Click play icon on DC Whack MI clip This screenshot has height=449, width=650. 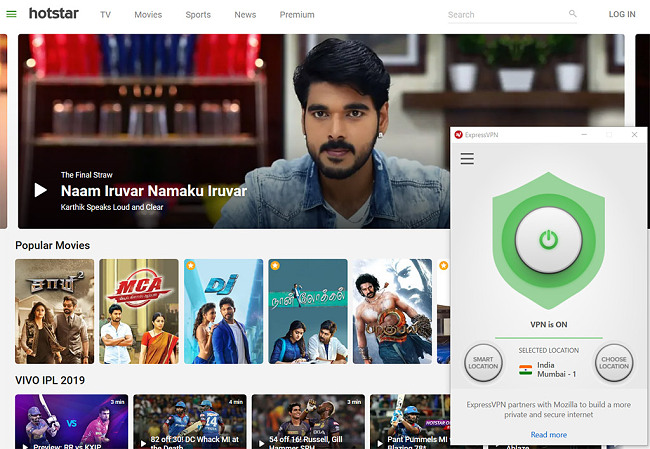143,444
